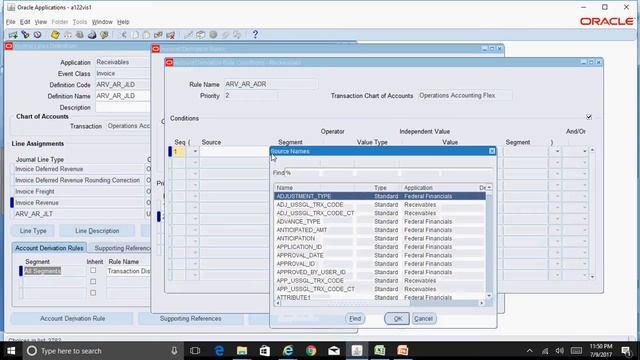This screenshot has height=360, width=640.
Task: Open the Window menu
Action: pos(102,22)
